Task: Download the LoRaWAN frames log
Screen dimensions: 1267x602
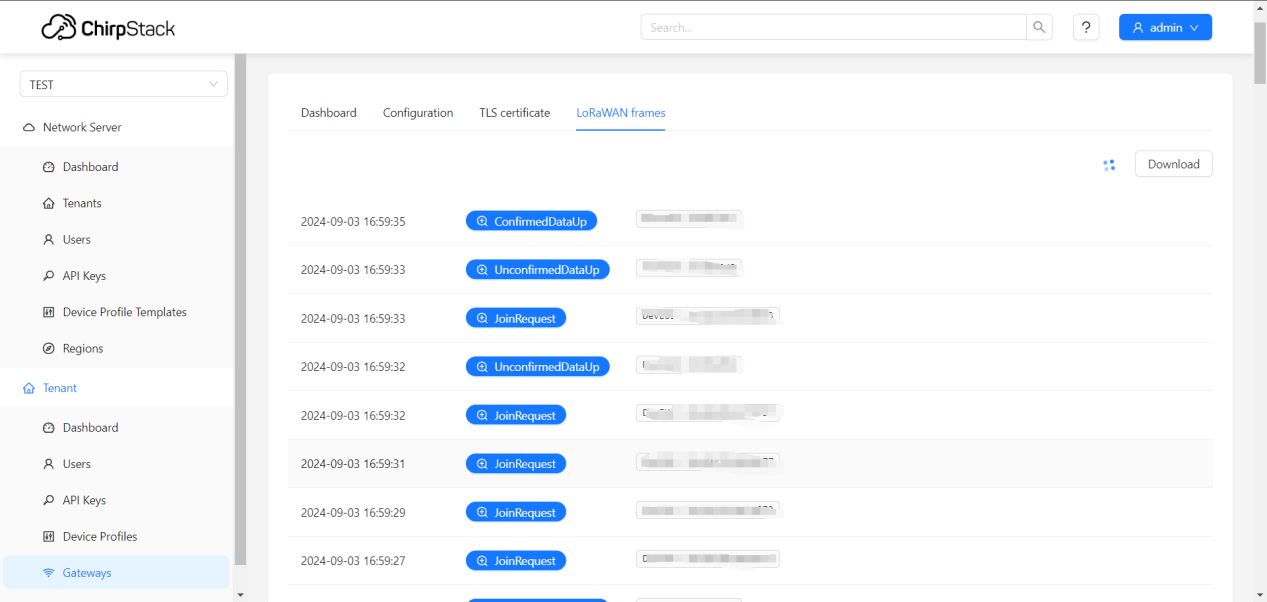Action: (1173, 164)
